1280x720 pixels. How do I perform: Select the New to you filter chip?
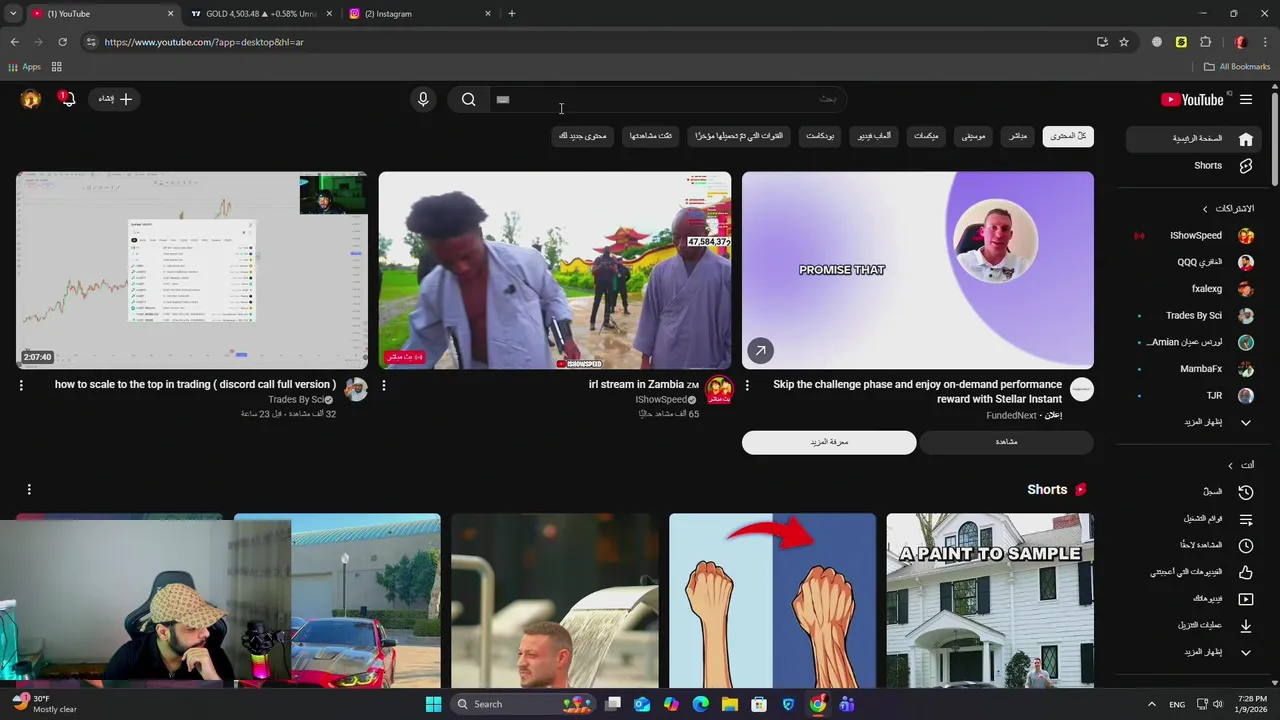[x=583, y=136]
